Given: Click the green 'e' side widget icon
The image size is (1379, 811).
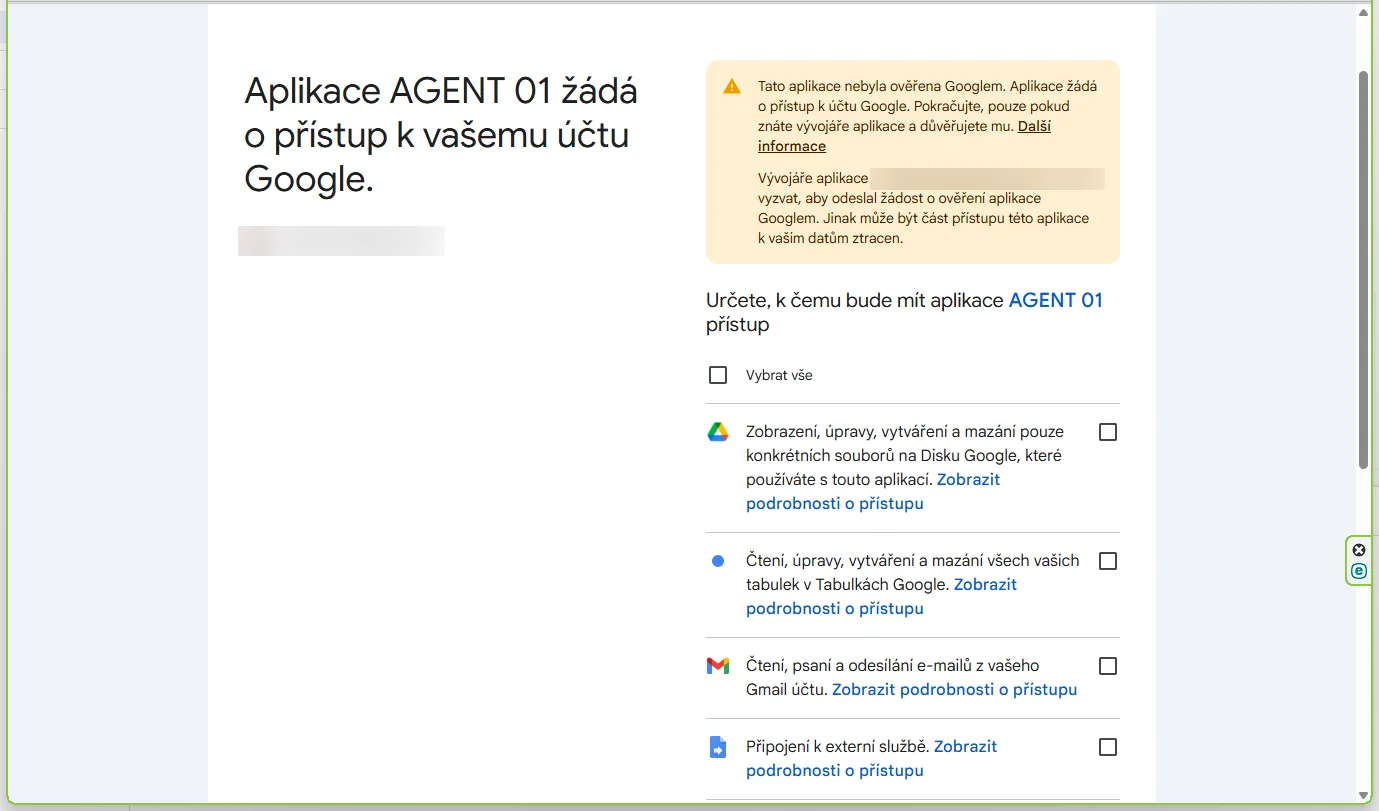Looking at the screenshot, I should tap(1358, 571).
